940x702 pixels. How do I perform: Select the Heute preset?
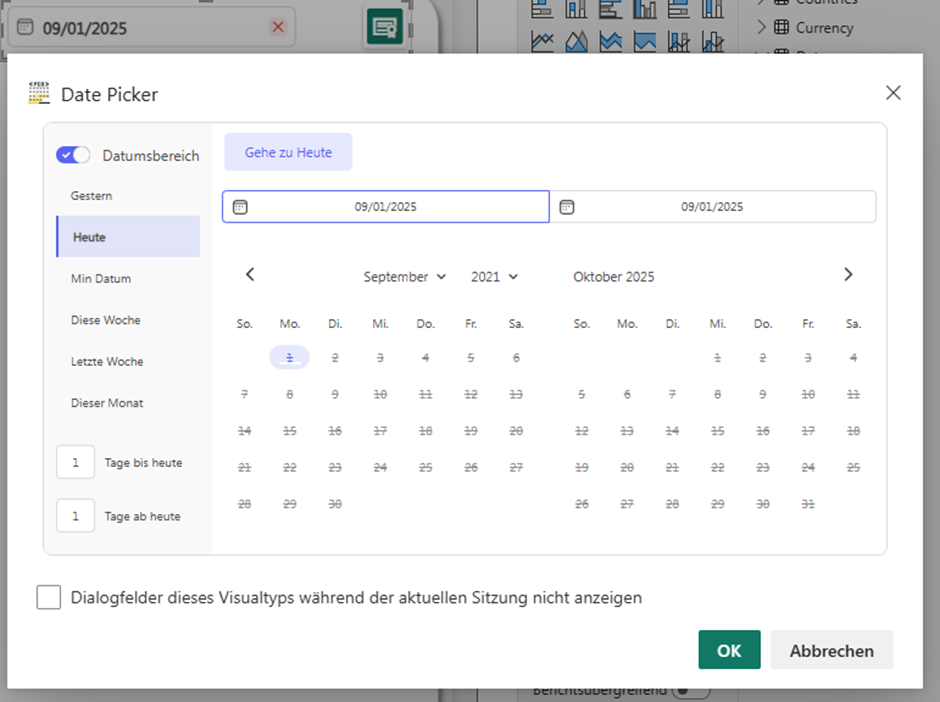(x=128, y=237)
